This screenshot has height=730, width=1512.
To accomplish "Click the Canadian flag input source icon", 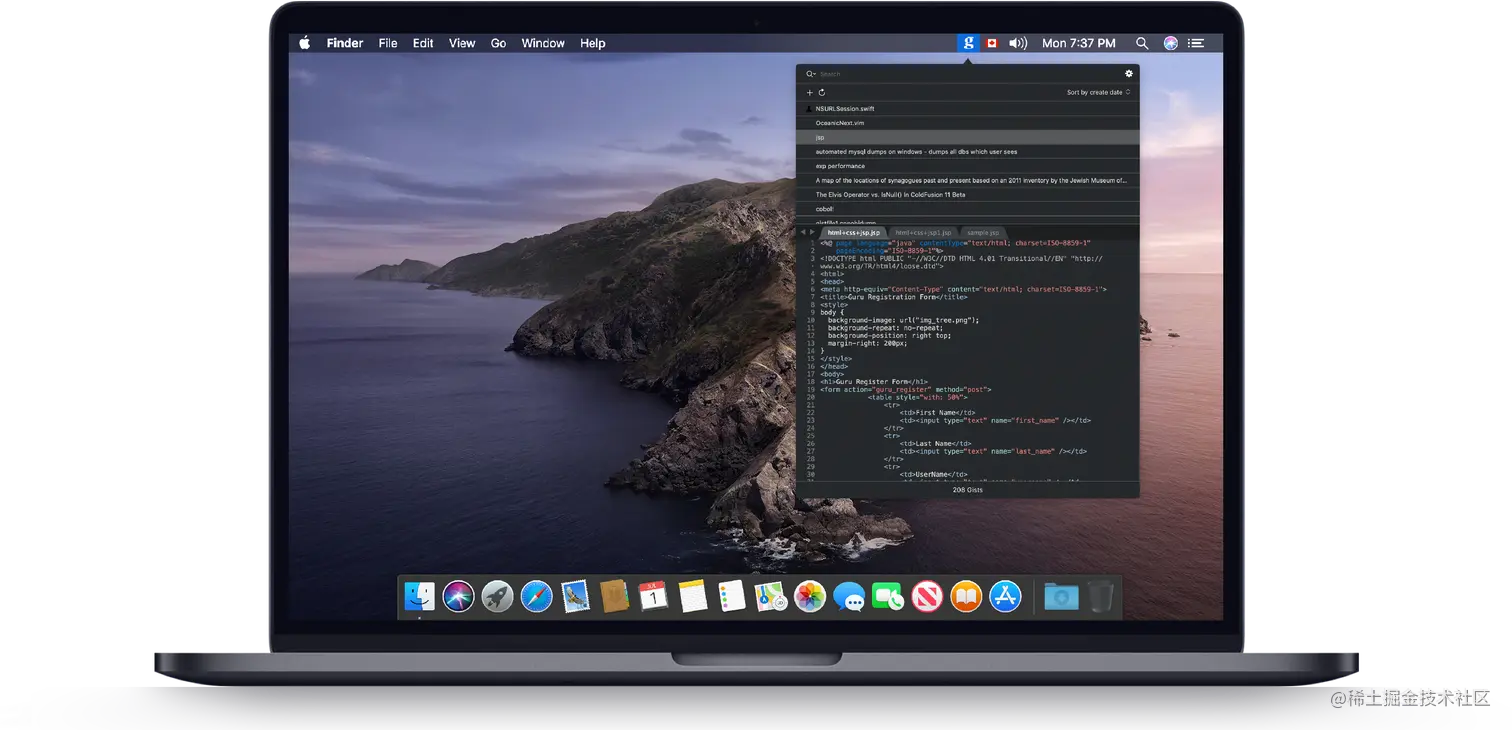I will coord(992,43).
